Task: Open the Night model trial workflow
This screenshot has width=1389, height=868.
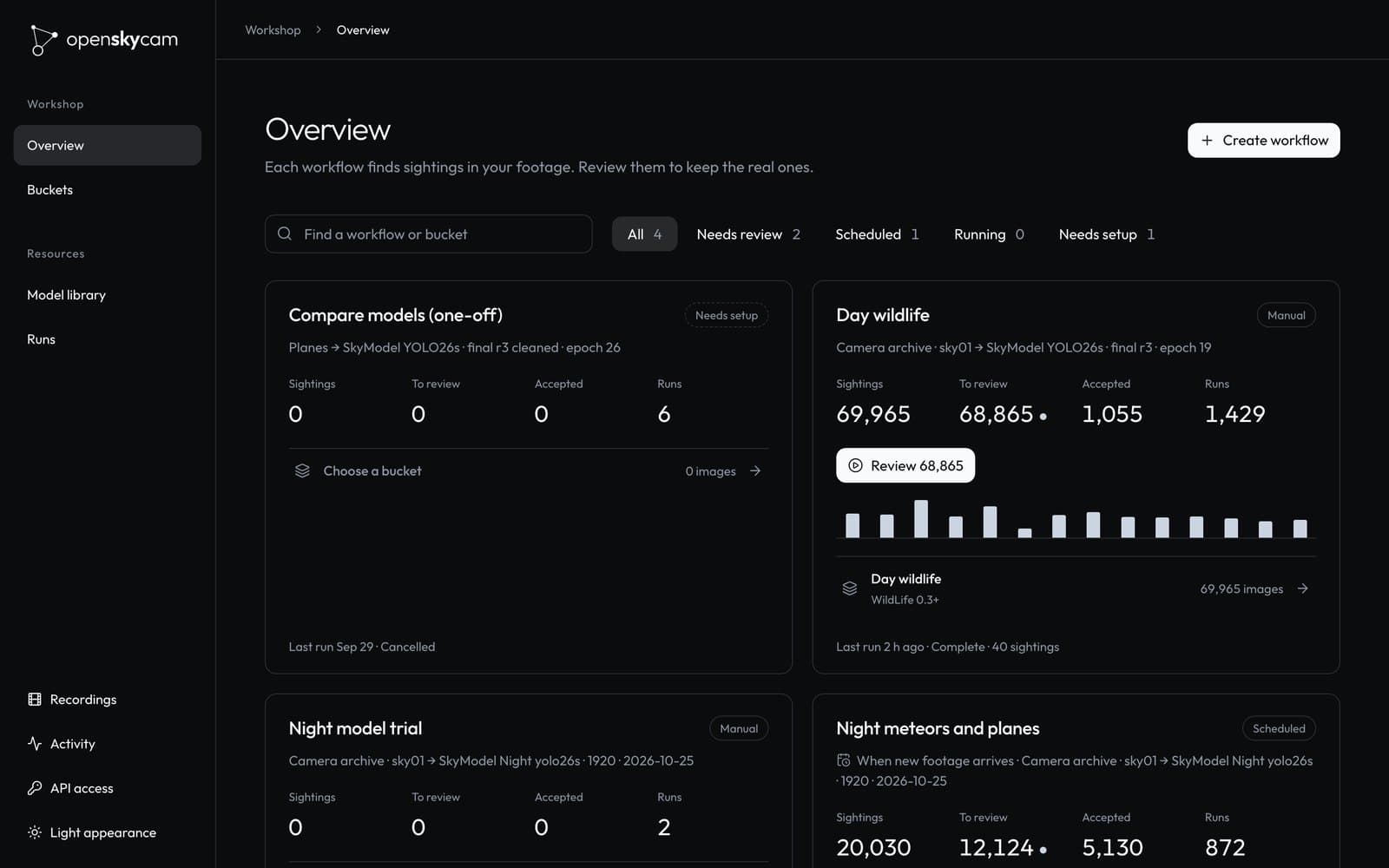Action: [355, 728]
